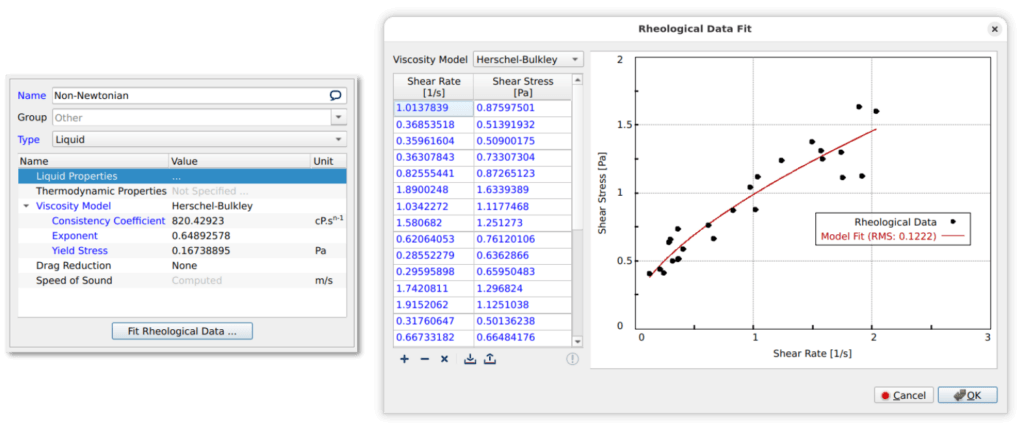Click the Unit column header in properties
1024x430 pixels.
[328, 161]
